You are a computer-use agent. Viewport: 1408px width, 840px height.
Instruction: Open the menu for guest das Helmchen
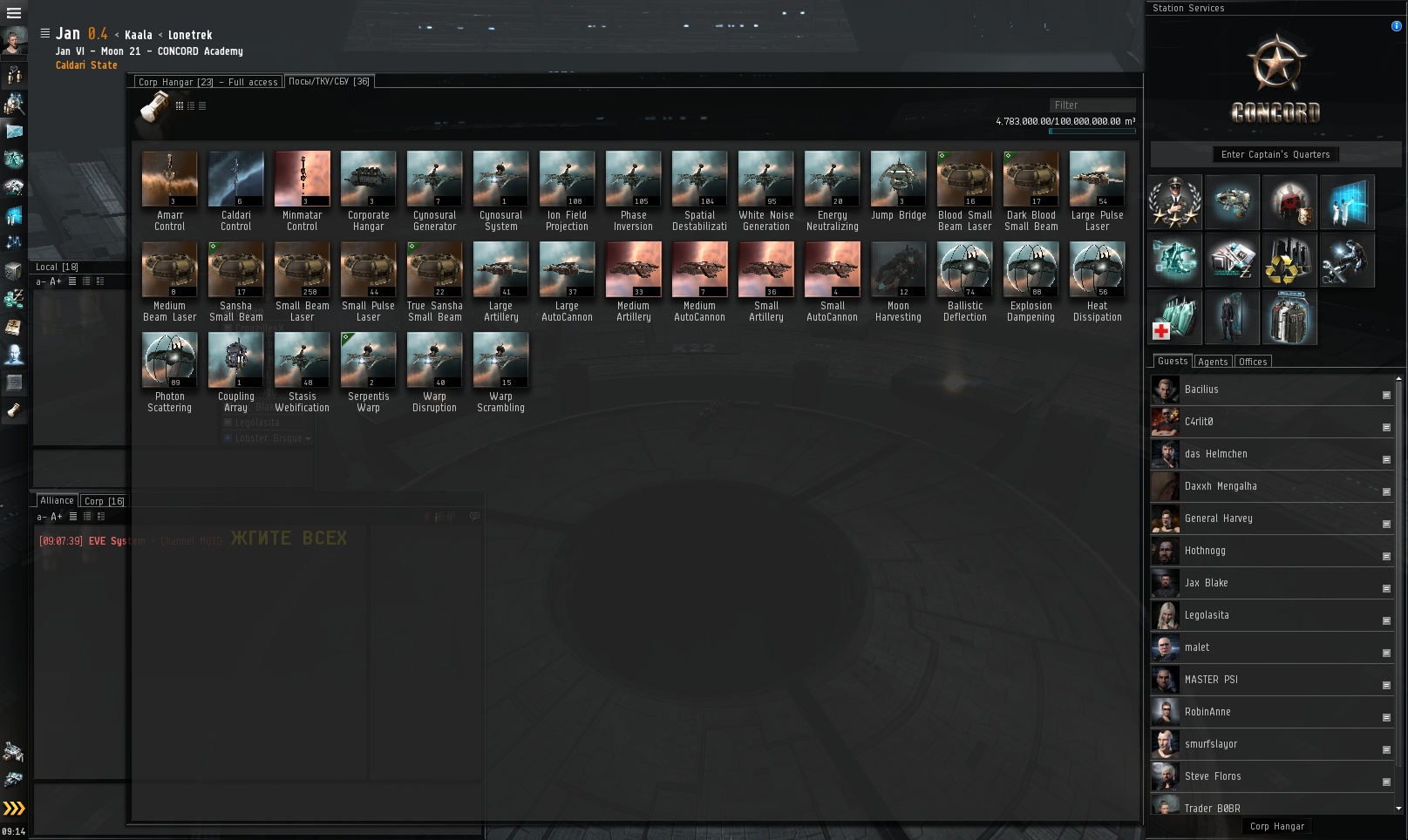[1386, 460]
